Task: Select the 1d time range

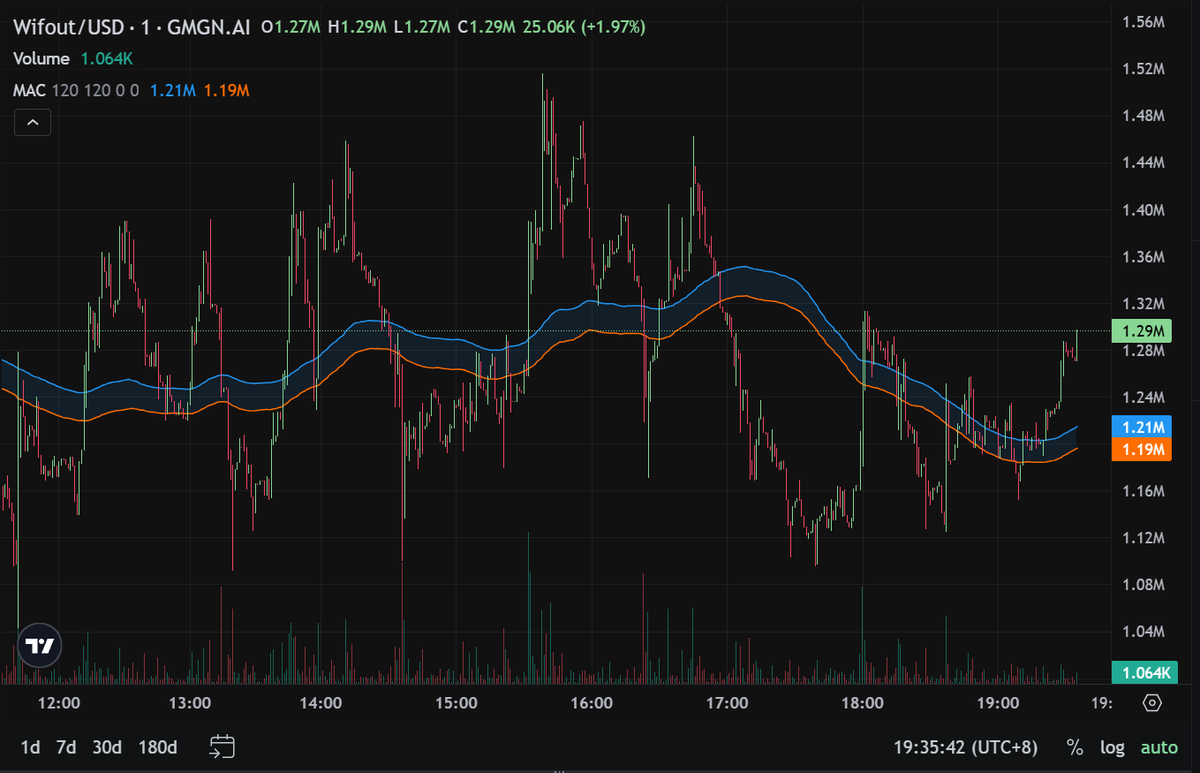Action: [31, 747]
